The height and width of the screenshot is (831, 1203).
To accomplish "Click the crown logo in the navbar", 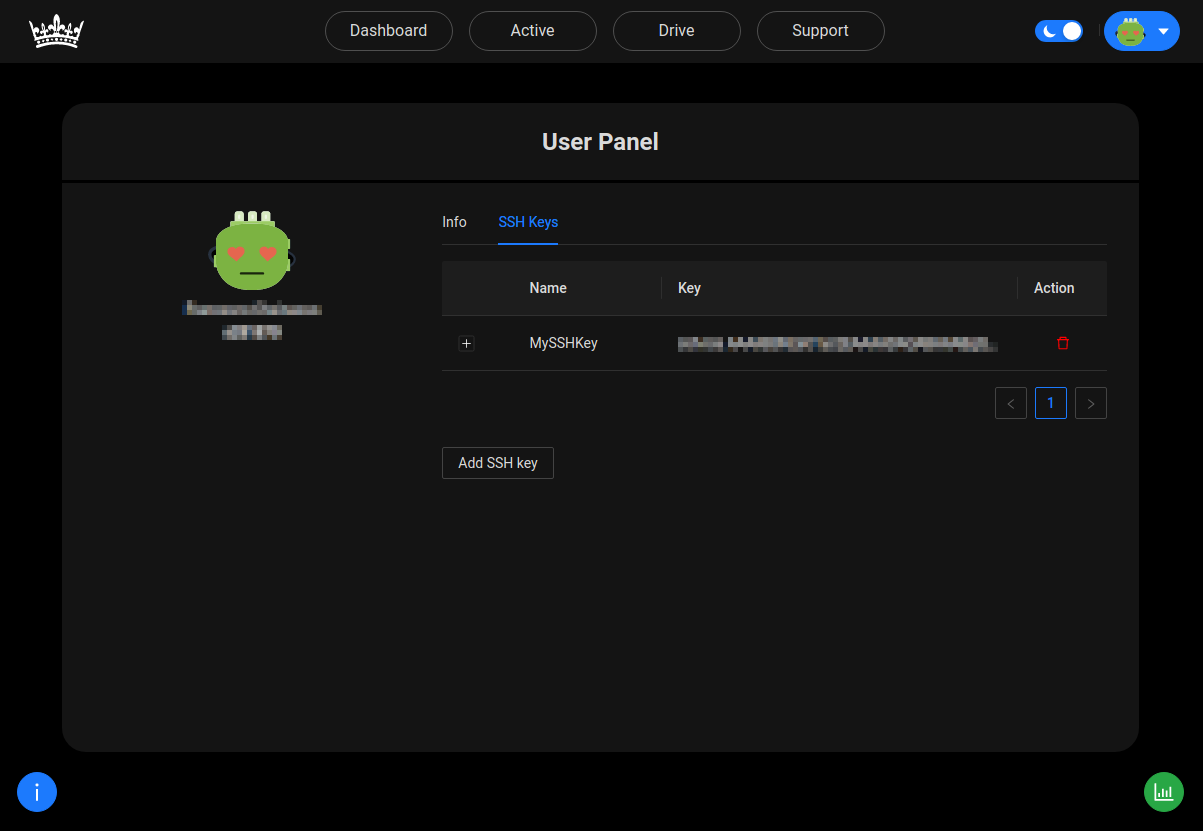I will tap(55, 31).
